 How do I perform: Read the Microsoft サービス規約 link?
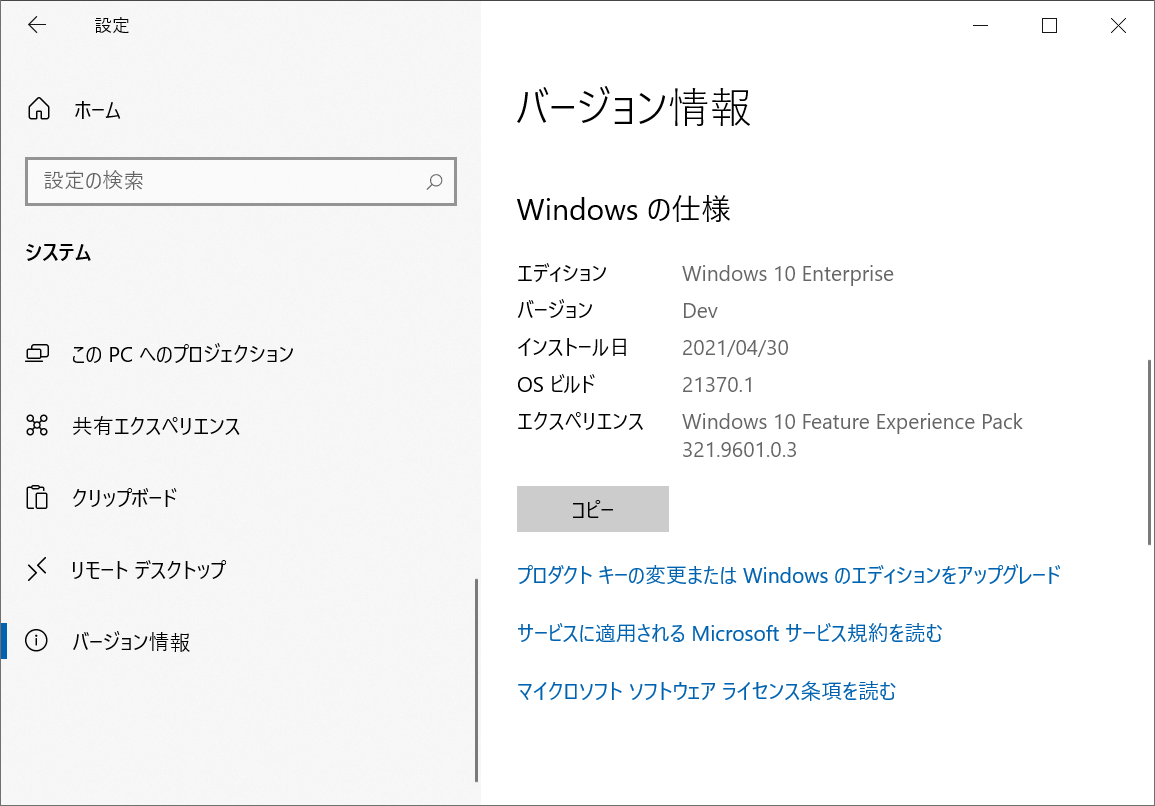[x=729, y=633]
